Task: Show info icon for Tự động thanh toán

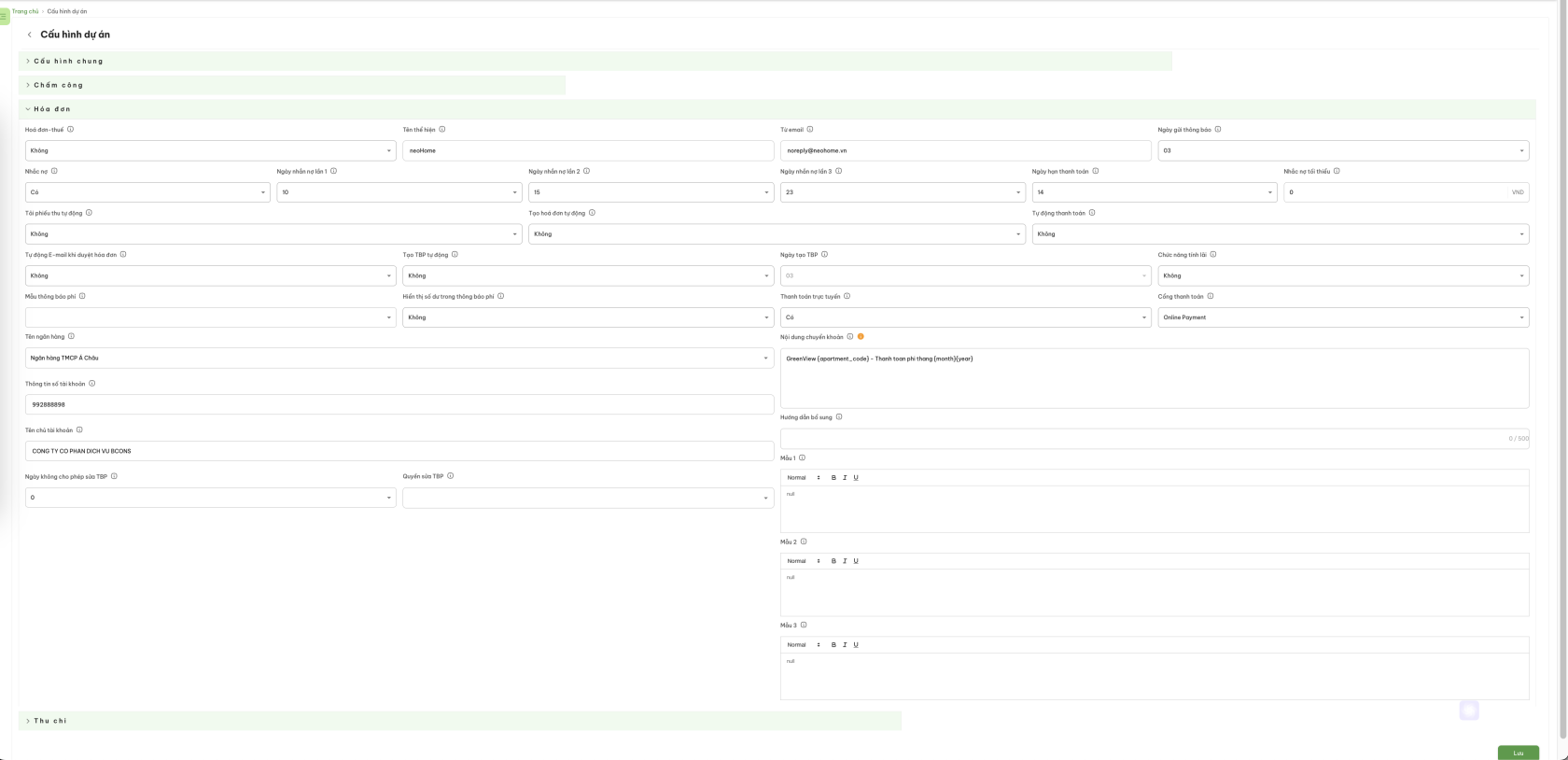Action: point(1092,213)
